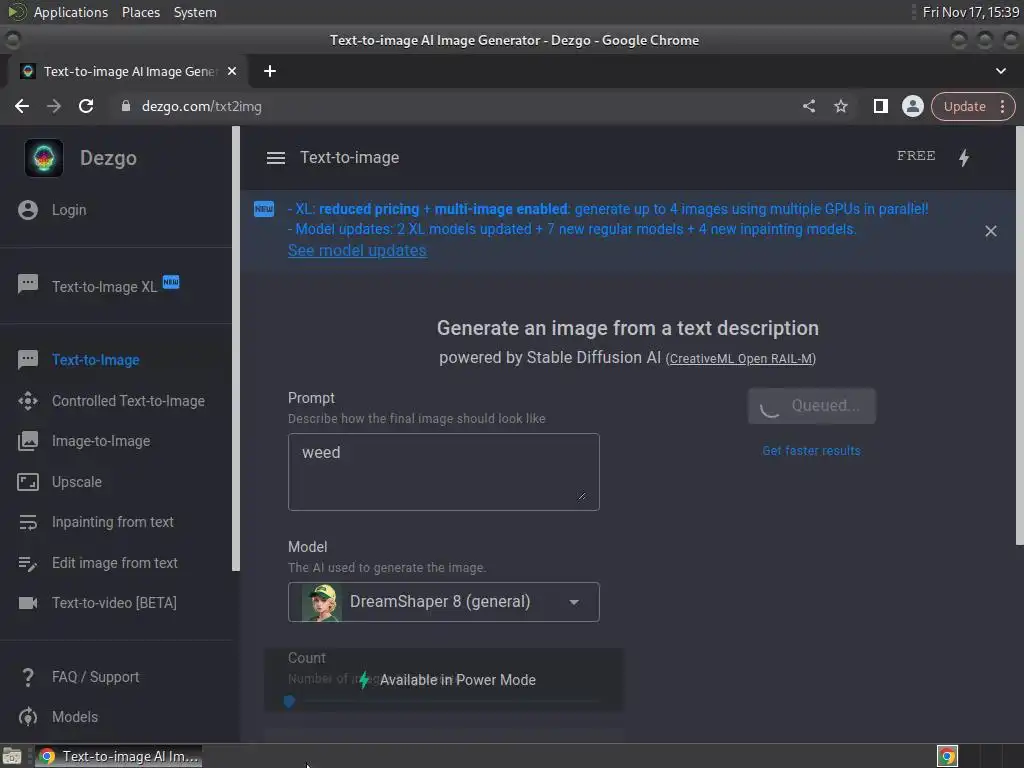The width and height of the screenshot is (1024, 768).
Task: Click the FAQ / Support sidebar entry
Action: point(95,677)
